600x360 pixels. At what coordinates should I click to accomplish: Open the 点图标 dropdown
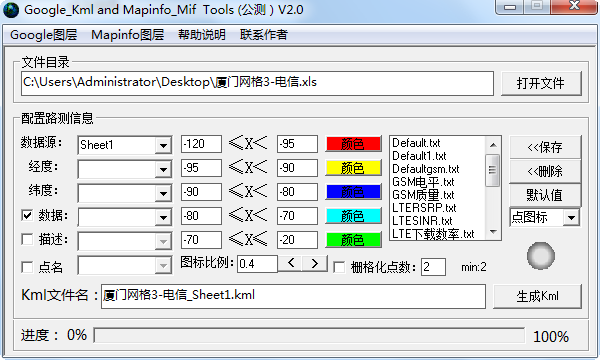[571, 218]
